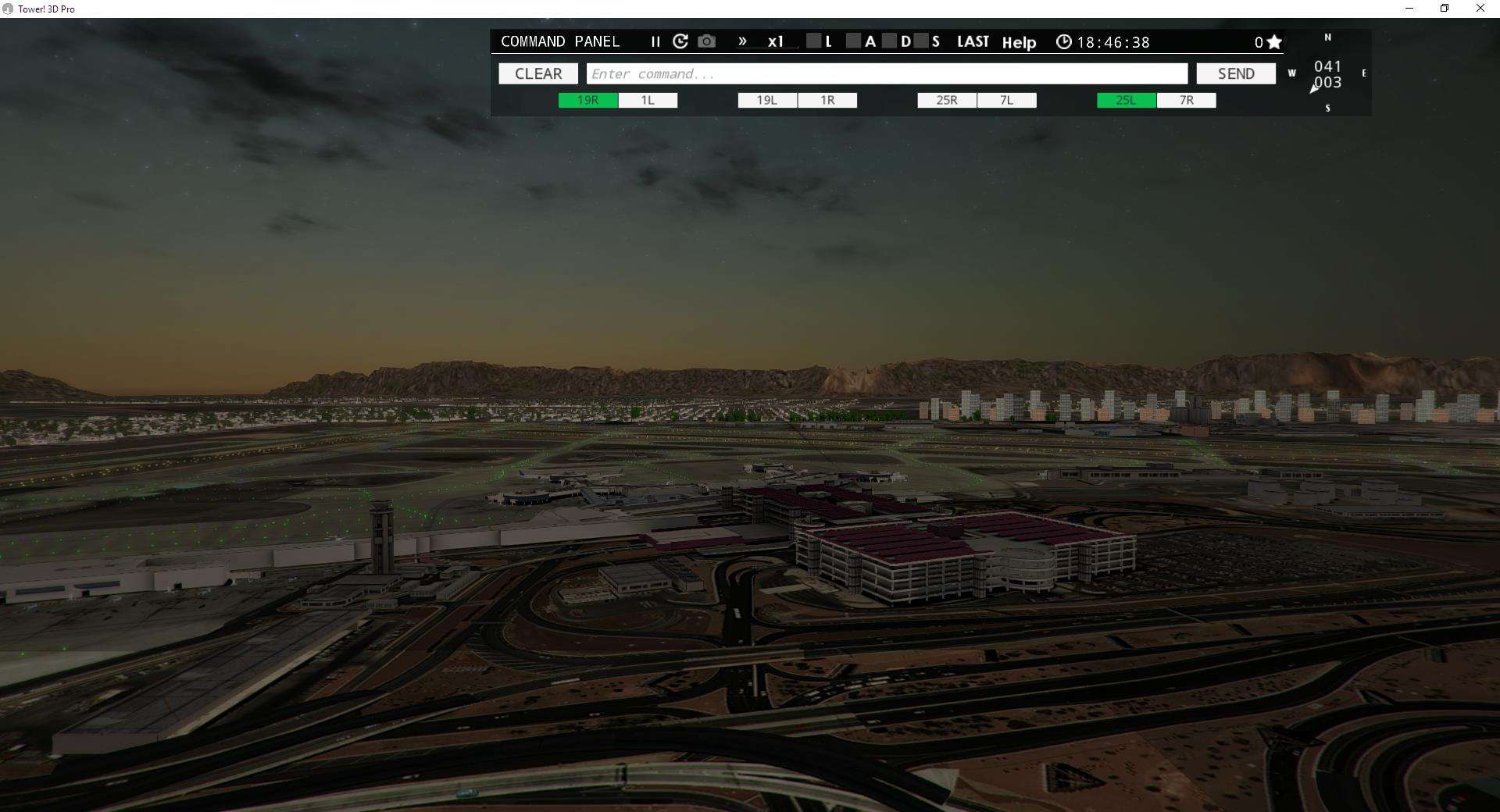Toggle the L strip filter checkbox
The height and width of the screenshot is (812, 1500).
coord(815,41)
